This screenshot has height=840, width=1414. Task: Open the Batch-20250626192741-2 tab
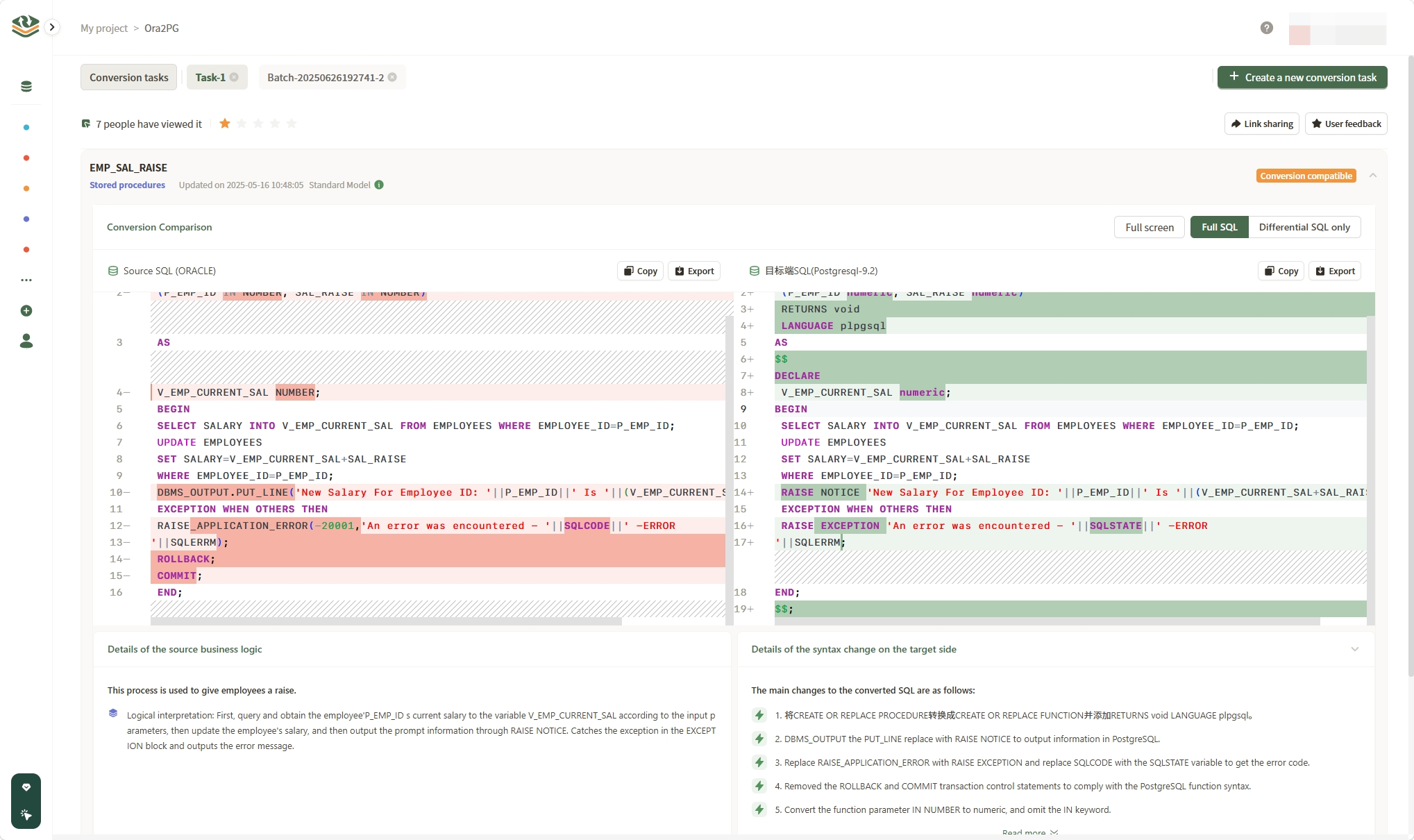(326, 77)
